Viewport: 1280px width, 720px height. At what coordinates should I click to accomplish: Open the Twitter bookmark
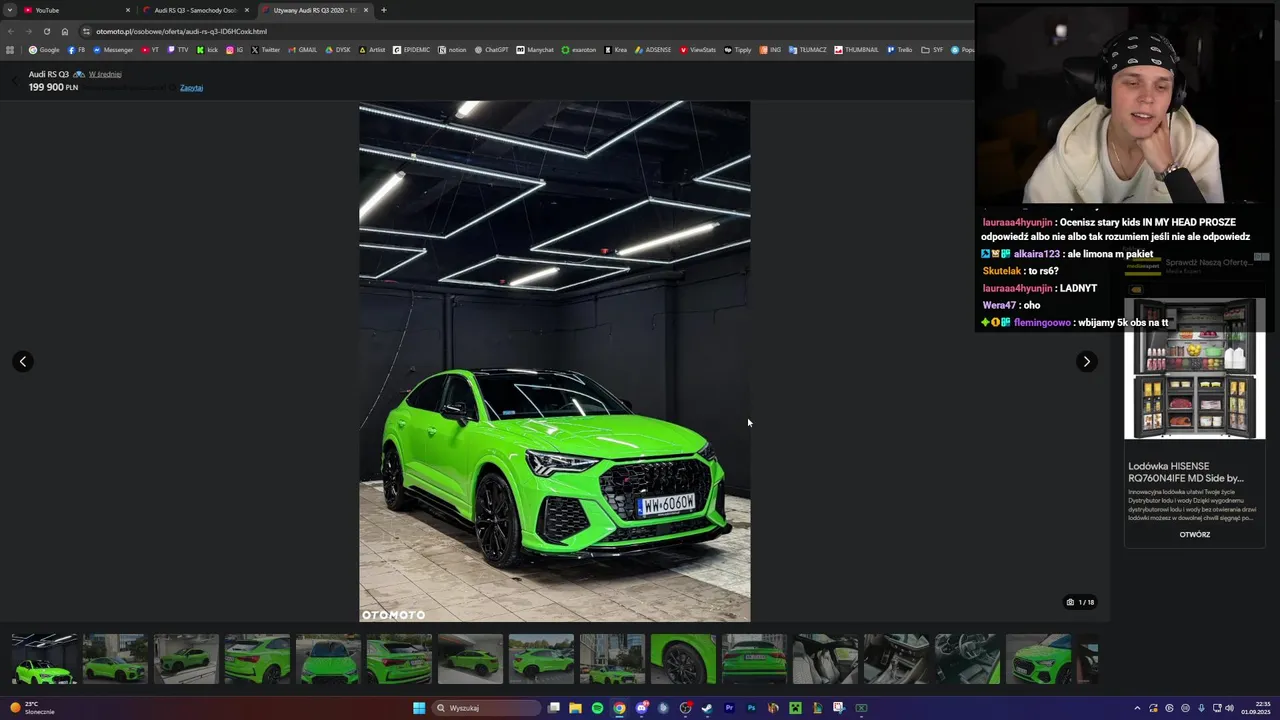(x=266, y=50)
